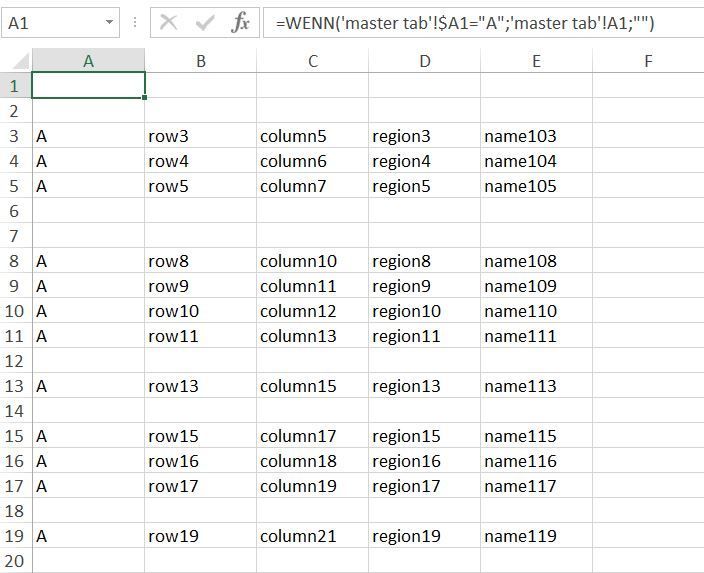Click cell containing row17
Viewport: 704px width, 573px height.
201,485
